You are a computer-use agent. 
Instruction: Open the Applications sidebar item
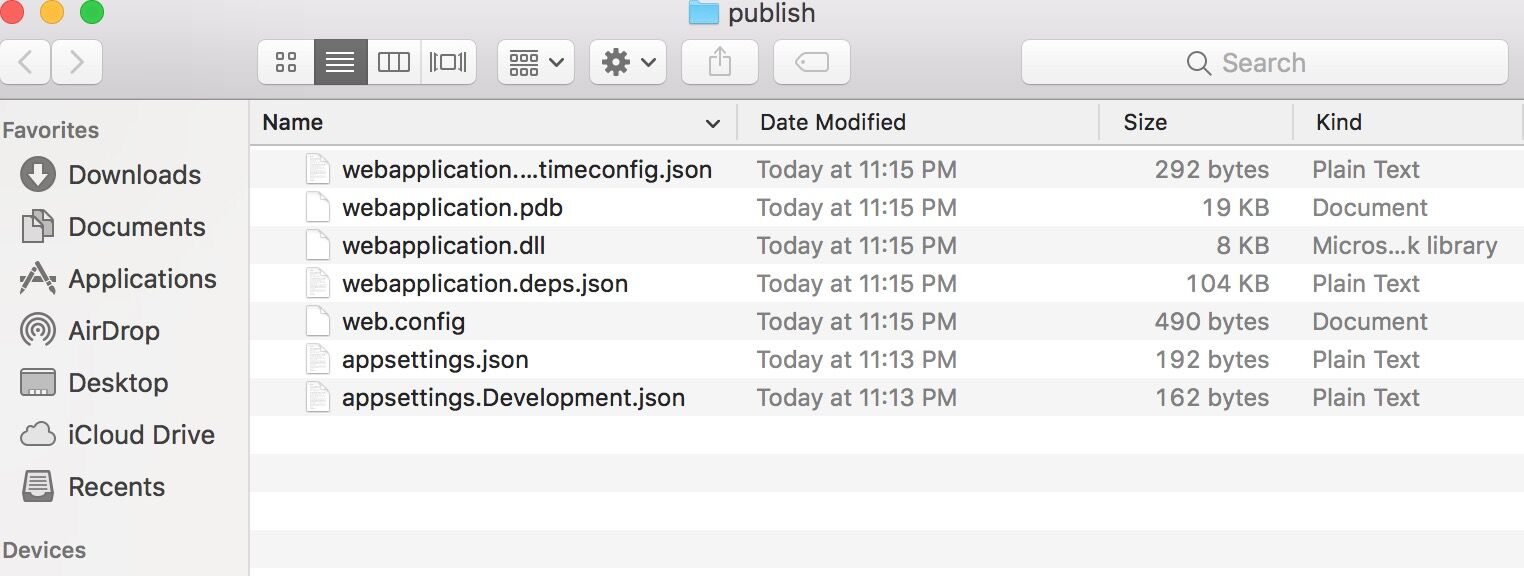(141, 279)
